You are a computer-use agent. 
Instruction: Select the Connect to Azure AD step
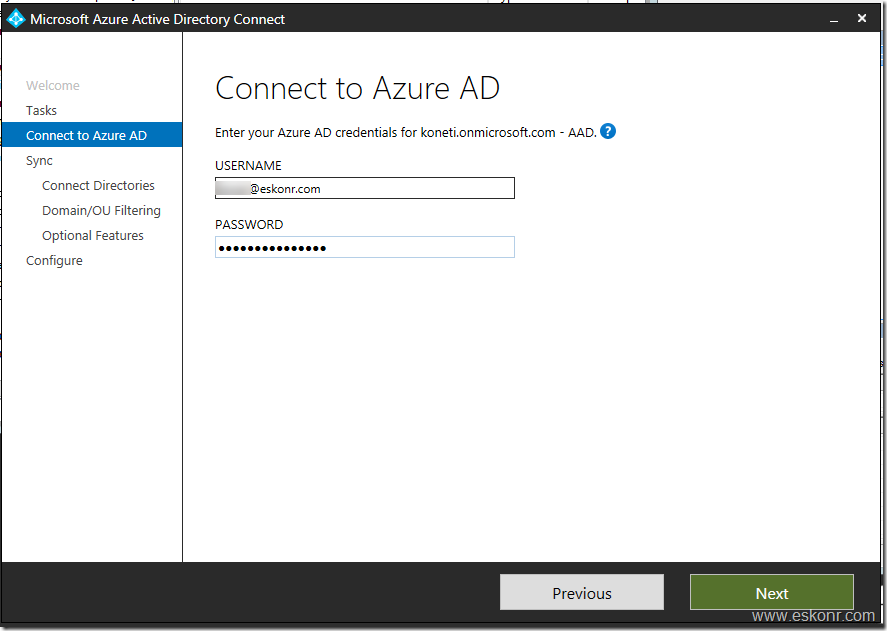pyautogui.click(x=92, y=135)
